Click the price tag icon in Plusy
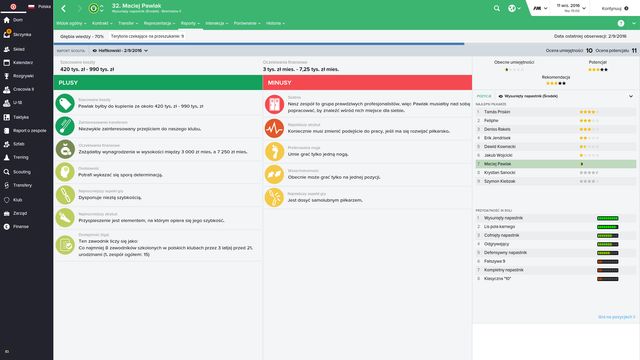 click(65, 103)
